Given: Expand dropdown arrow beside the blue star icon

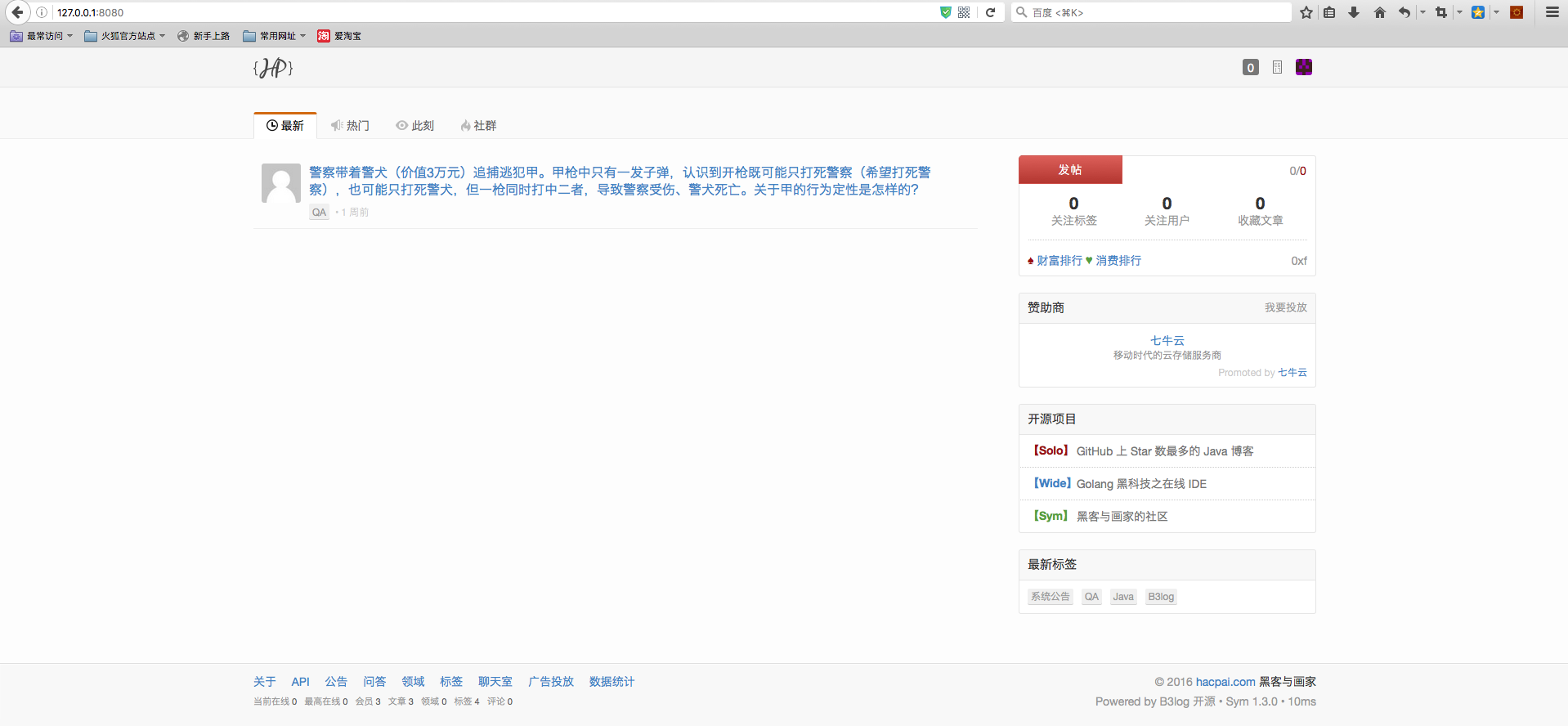Looking at the screenshot, I should (1497, 12).
